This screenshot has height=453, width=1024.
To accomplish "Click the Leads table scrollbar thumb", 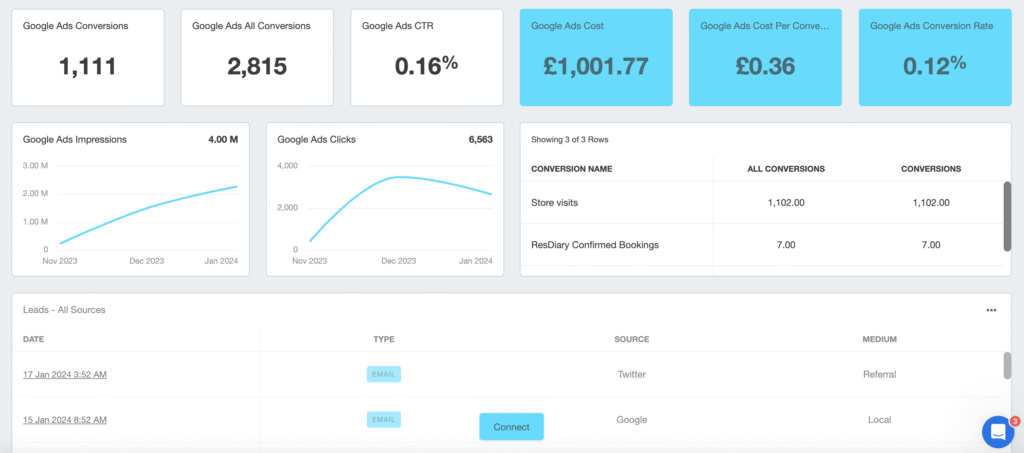I will 1007,365.
